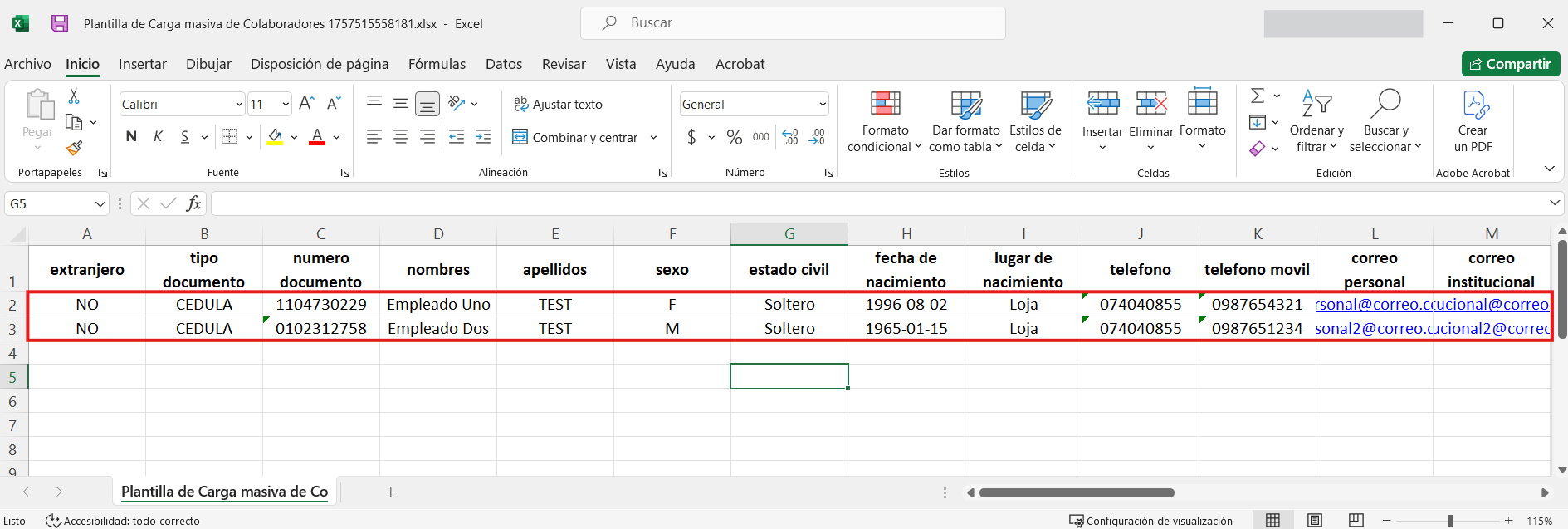This screenshot has width=1568, height=529.
Task: Collapse the ribbon with chevron
Action: point(1549,169)
